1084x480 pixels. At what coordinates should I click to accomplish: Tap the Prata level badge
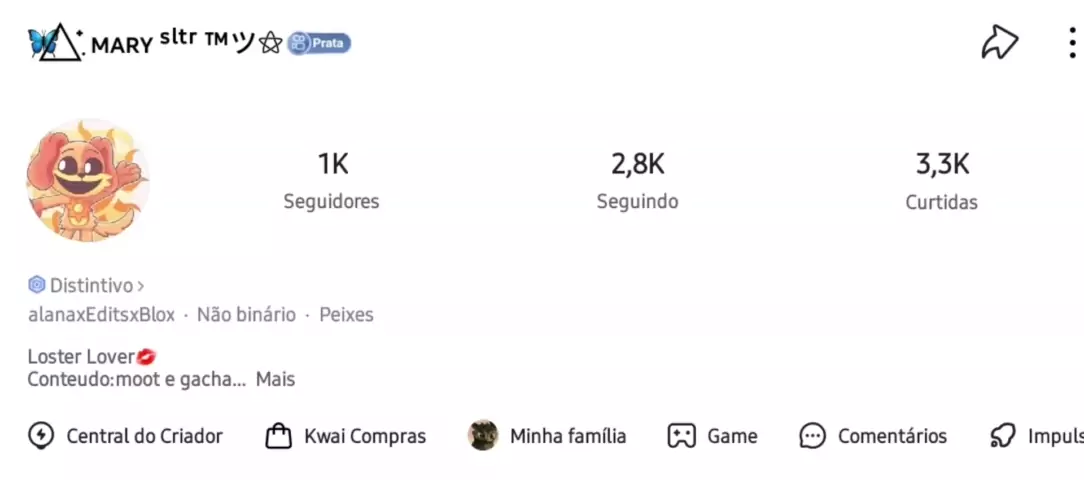tap(319, 43)
